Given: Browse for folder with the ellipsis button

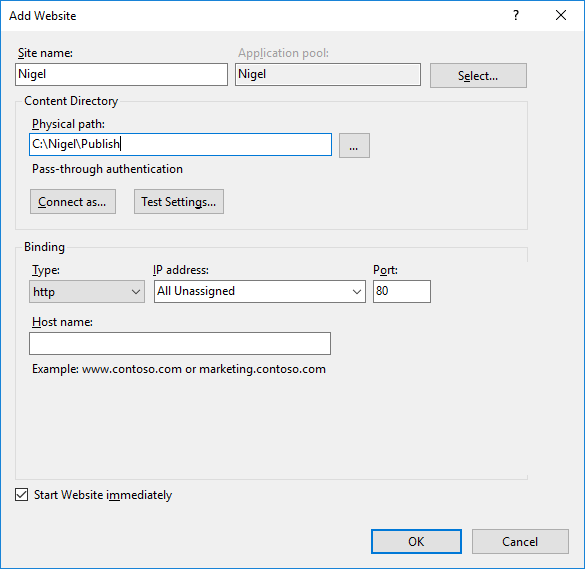Looking at the screenshot, I should point(354,146).
